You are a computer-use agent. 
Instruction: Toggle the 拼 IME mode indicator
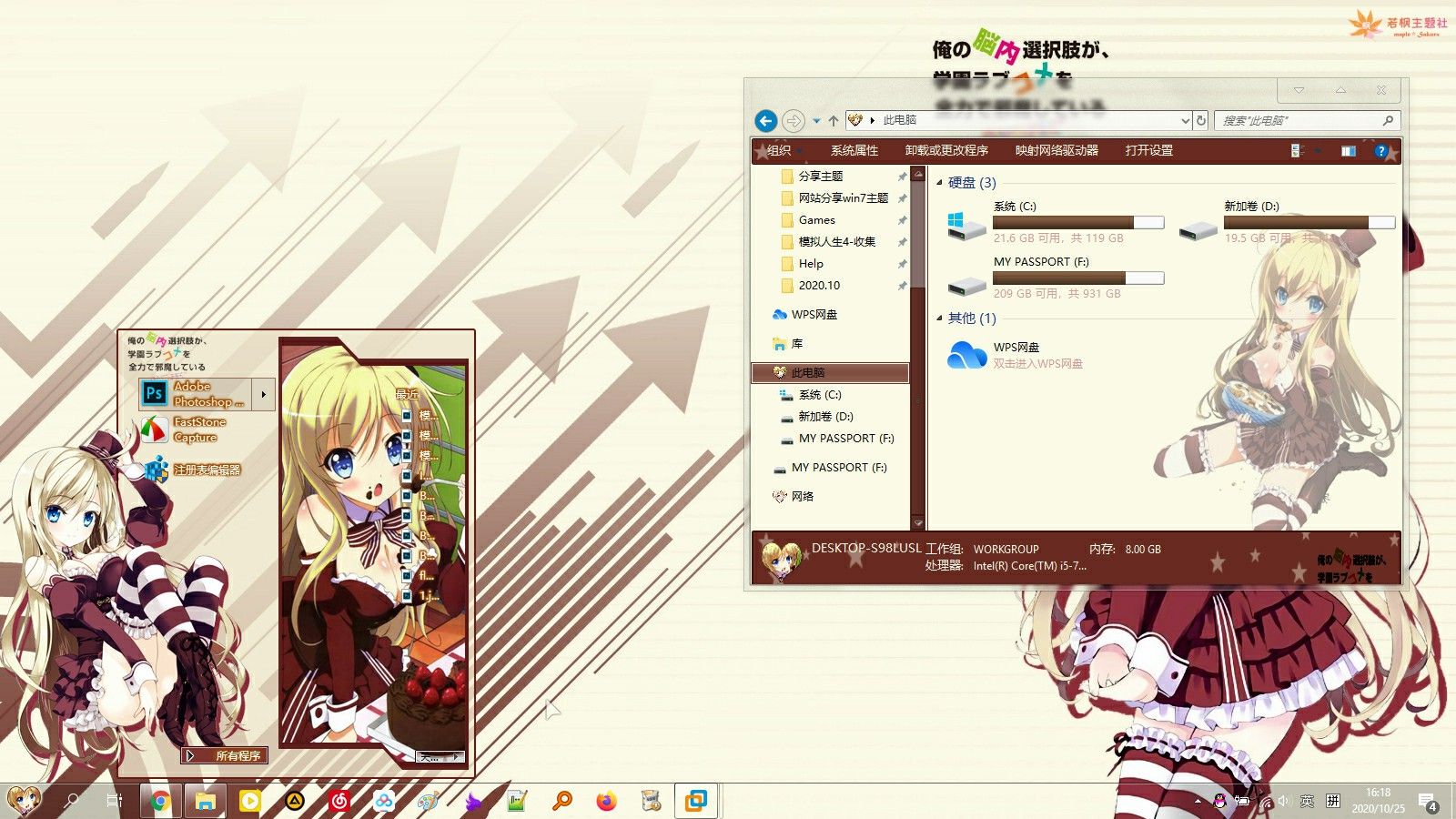(x=1333, y=801)
